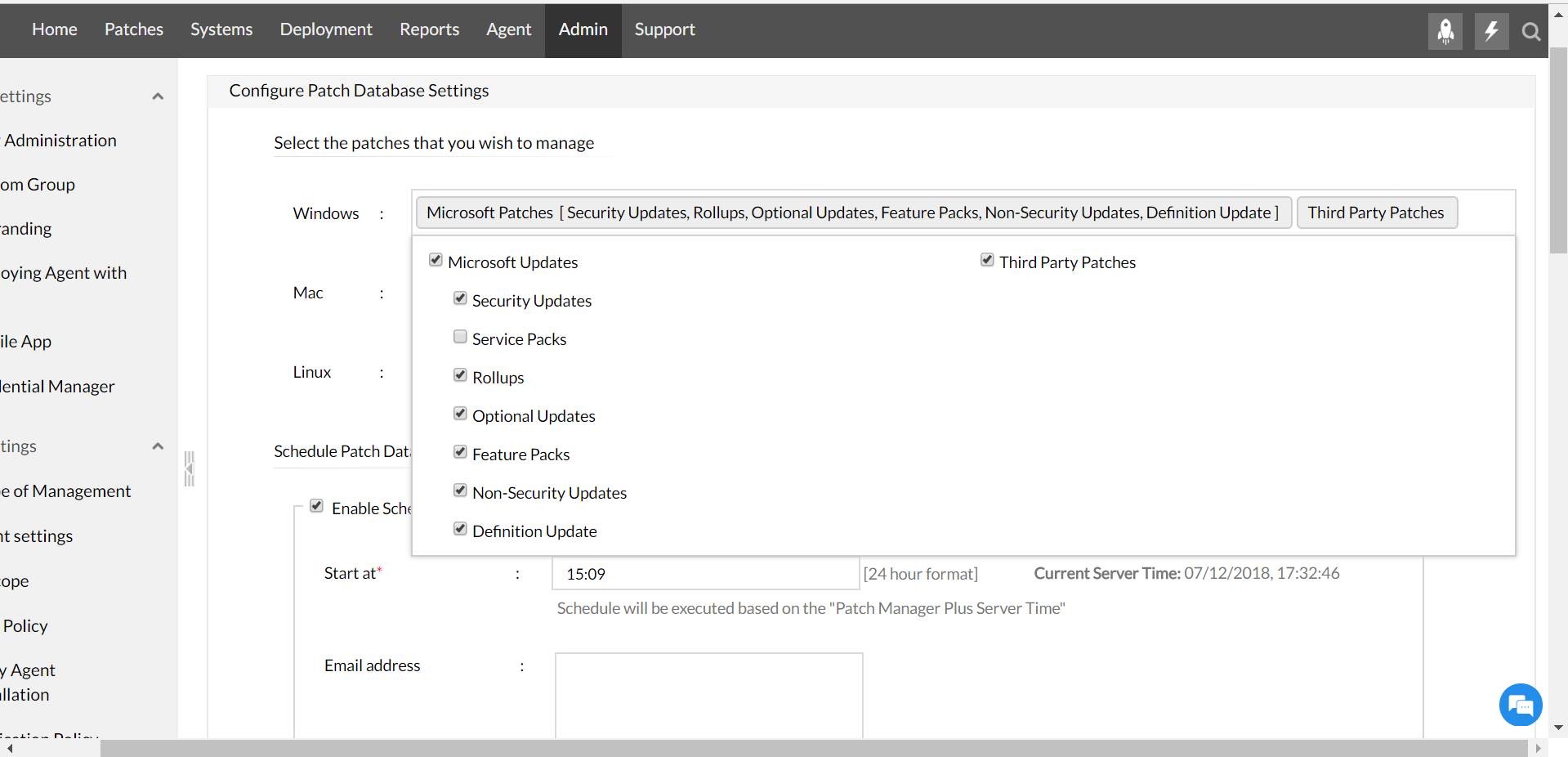The width and height of the screenshot is (1568, 757).
Task: Go to the Support tab
Action: pos(663,29)
